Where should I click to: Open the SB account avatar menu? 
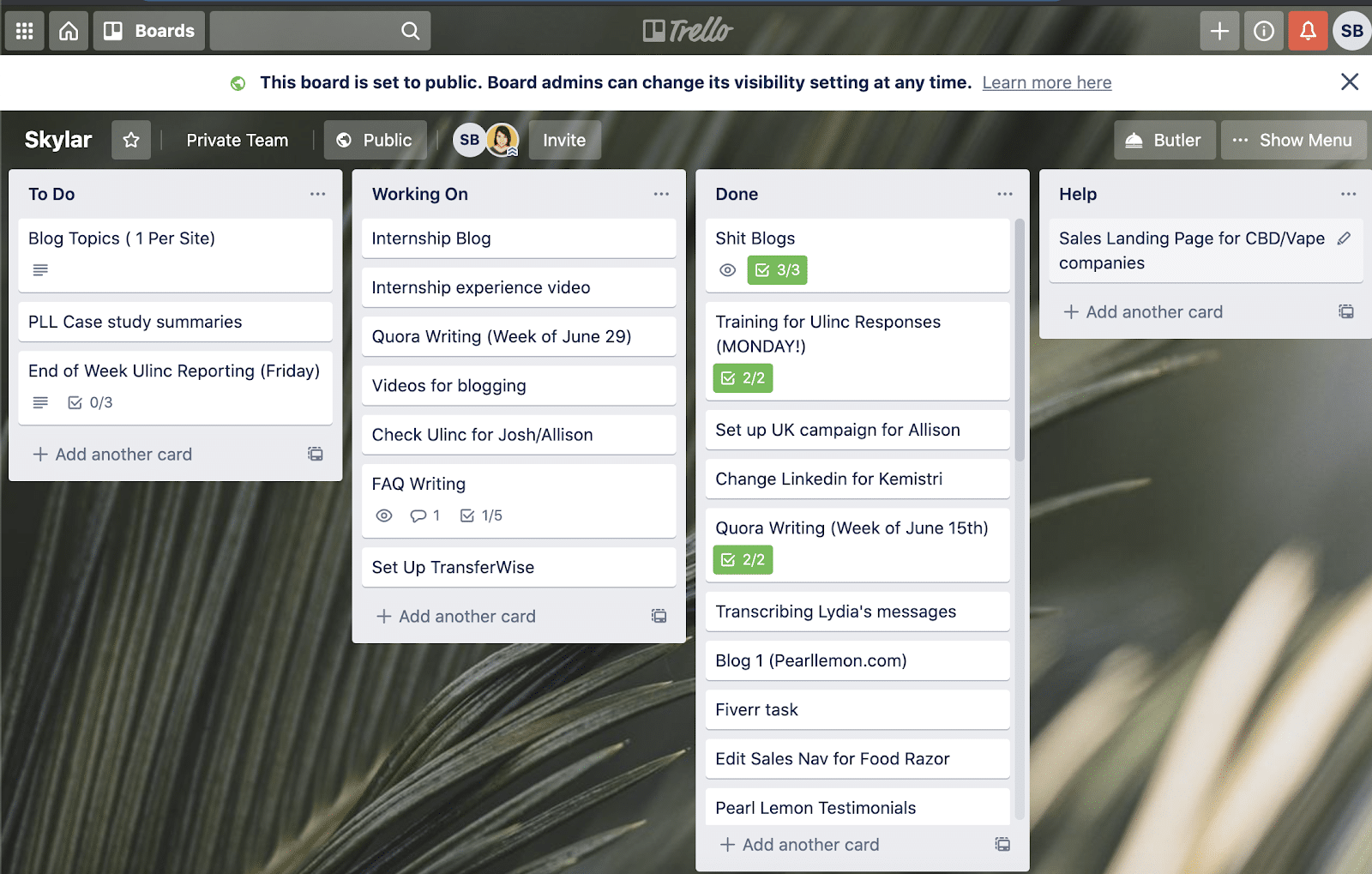(1351, 31)
